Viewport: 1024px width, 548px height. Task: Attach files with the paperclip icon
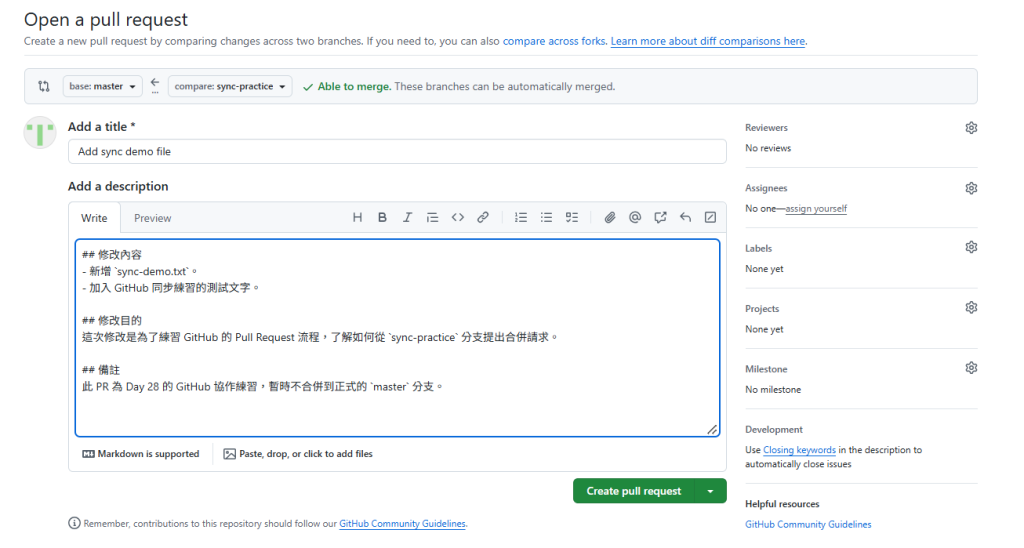pos(609,218)
